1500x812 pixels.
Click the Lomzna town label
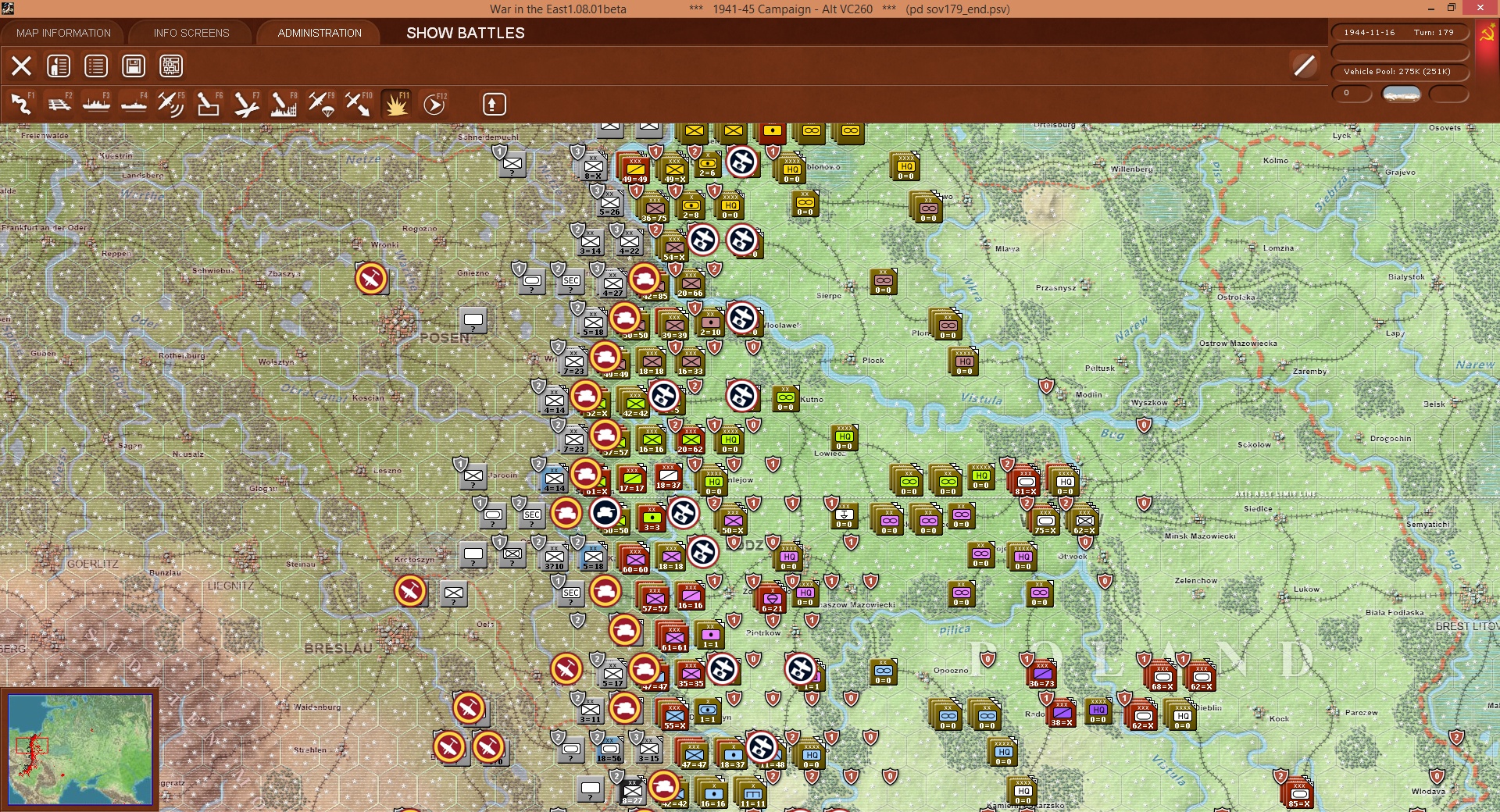click(1278, 248)
